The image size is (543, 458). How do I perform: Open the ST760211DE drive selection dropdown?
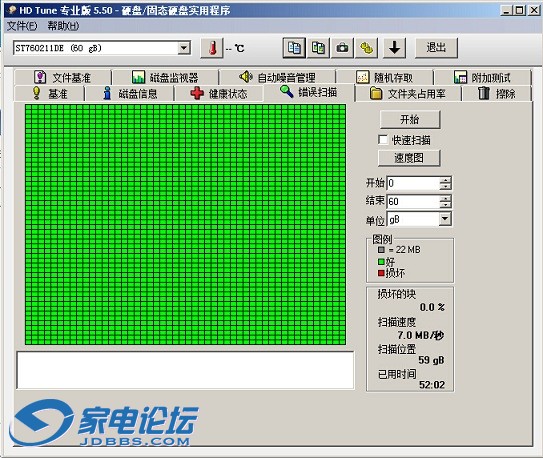(185, 48)
